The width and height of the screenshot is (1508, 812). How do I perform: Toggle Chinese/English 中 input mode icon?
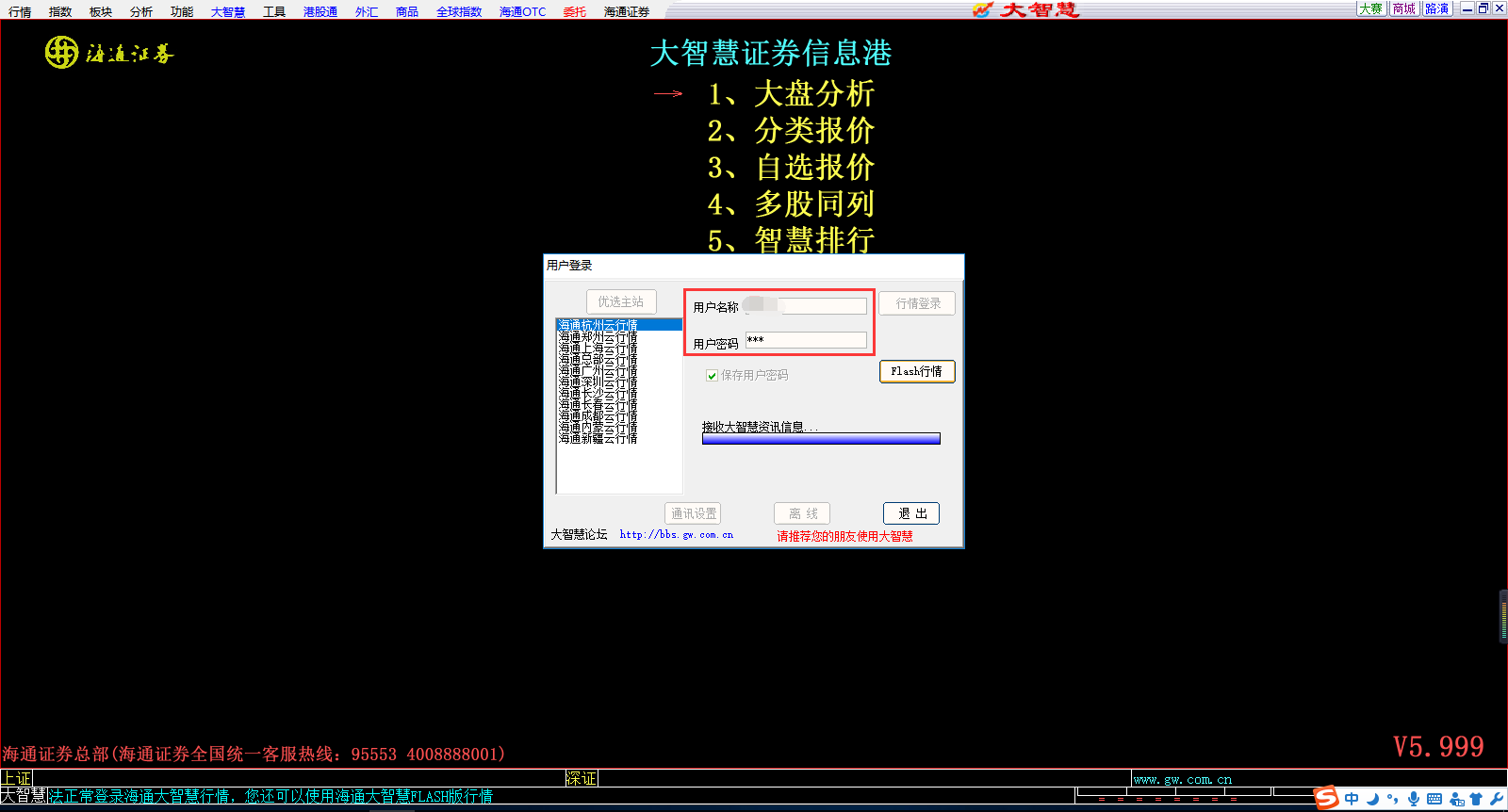click(1352, 799)
